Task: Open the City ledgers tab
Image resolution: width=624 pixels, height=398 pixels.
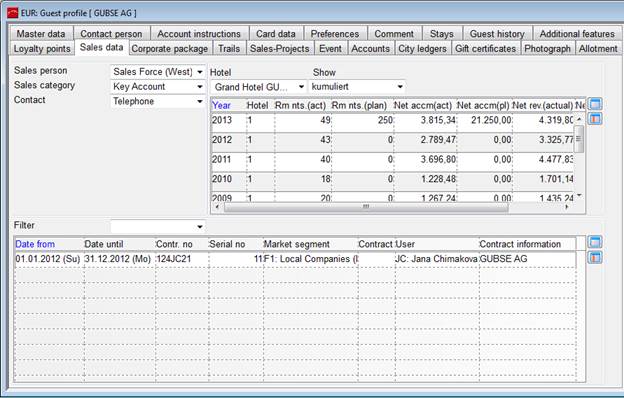Action: point(422,49)
